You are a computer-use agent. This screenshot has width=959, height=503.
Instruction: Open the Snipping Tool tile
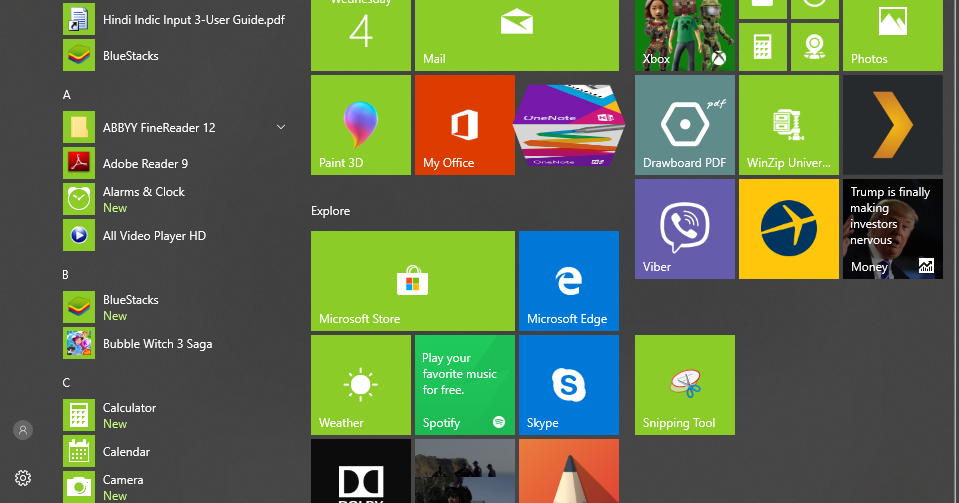click(685, 385)
